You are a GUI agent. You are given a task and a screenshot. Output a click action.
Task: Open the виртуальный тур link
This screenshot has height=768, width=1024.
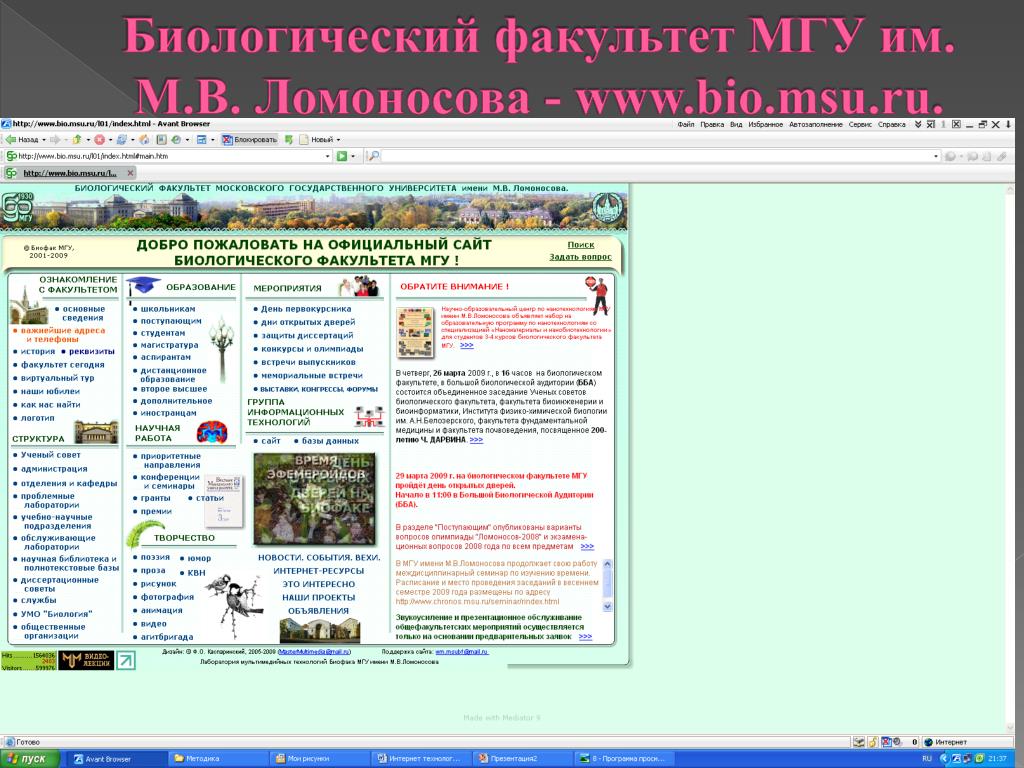tap(57, 378)
